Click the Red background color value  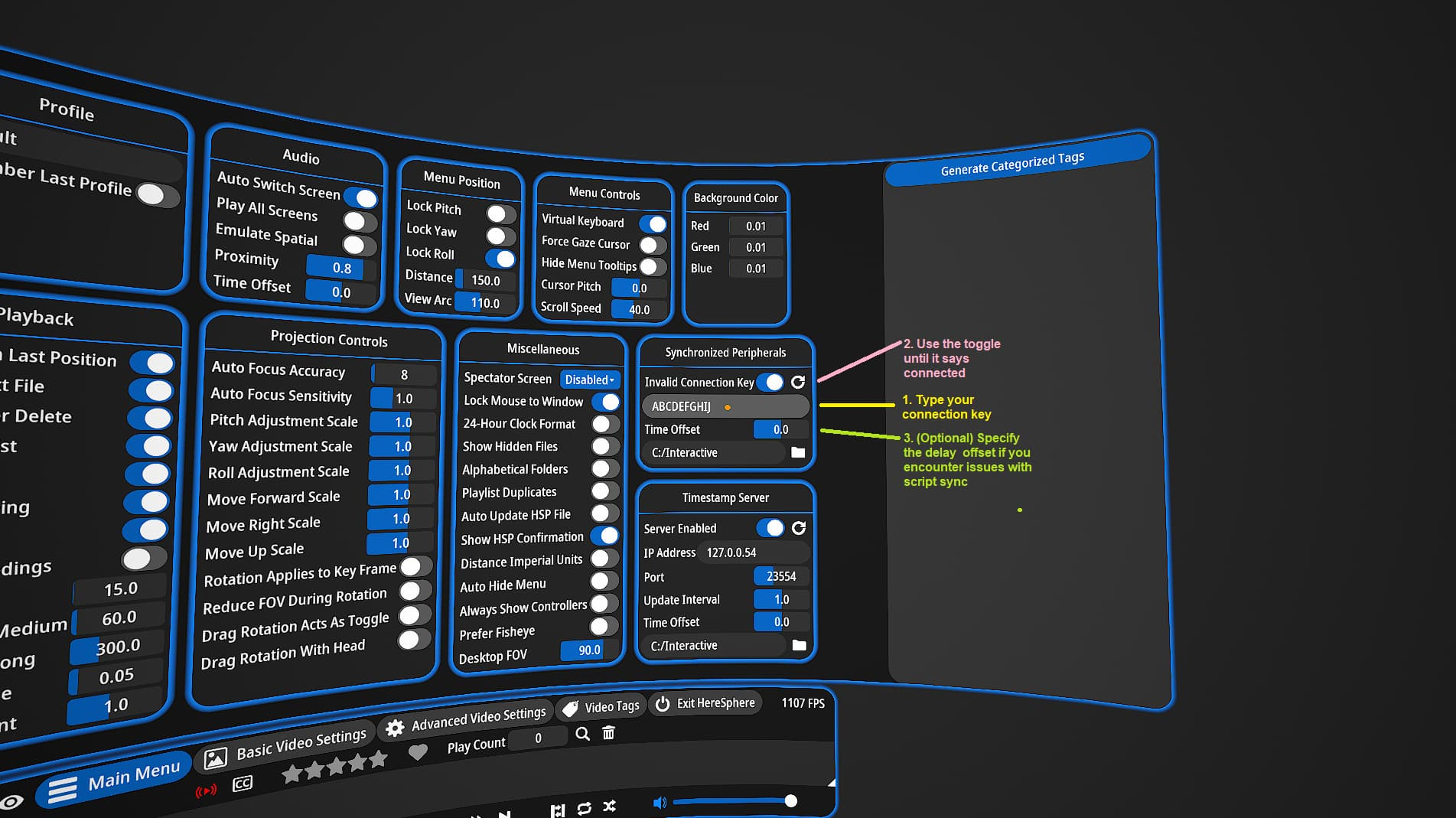coord(756,226)
